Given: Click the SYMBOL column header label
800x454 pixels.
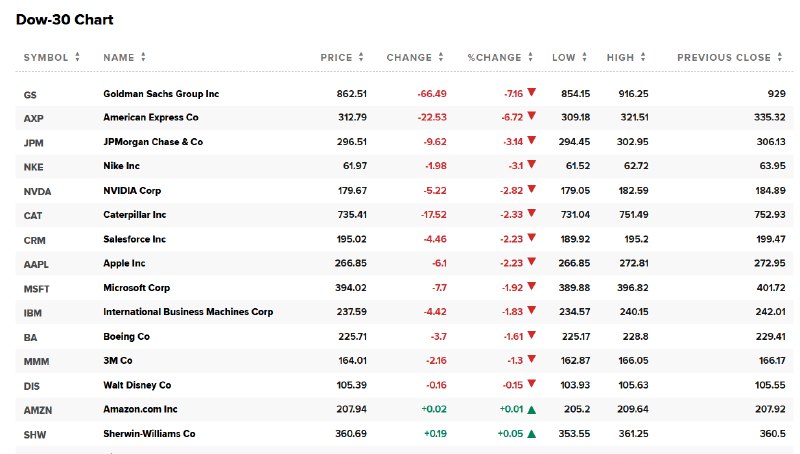Looking at the screenshot, I should pyautogui.click(x=46, y=58).
